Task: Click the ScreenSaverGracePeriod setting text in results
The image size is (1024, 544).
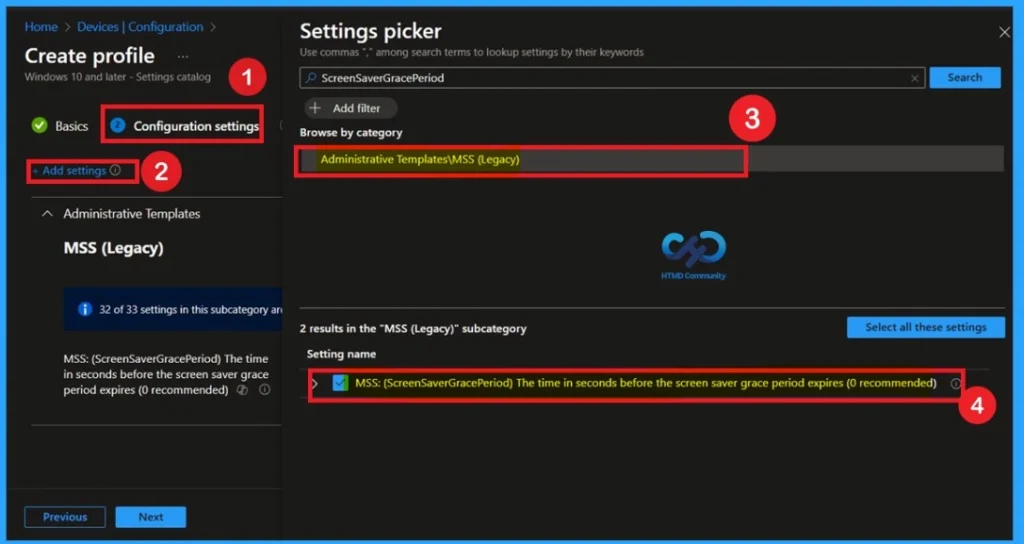Action: [x=646, y=383]
